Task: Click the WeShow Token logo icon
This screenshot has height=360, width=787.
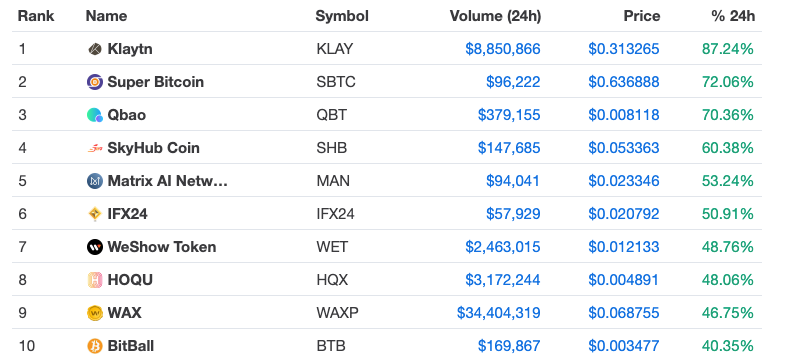Action: point(94,247)
